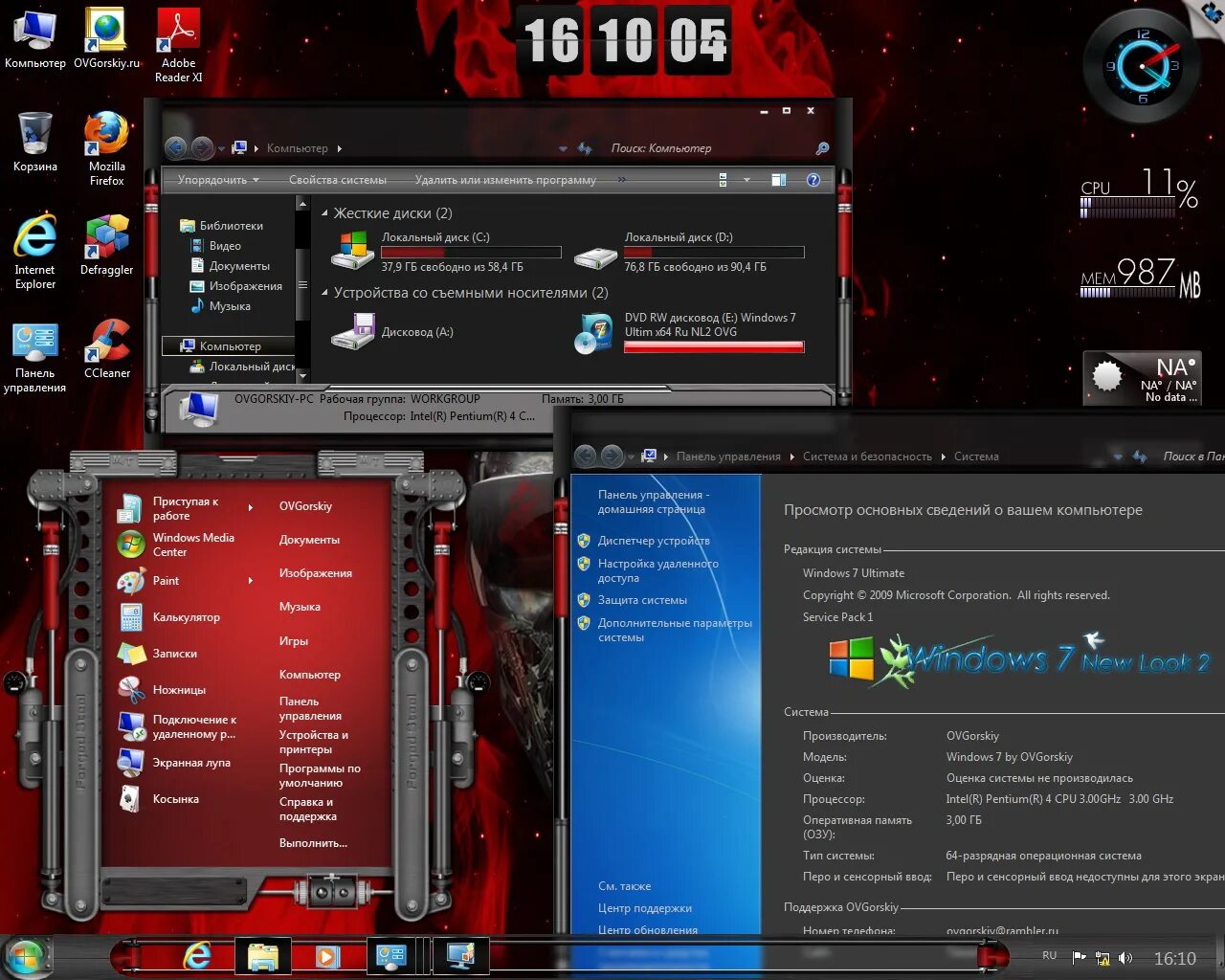
Task: Open Internet Explorer desktop icon
Action: [34, 252]
